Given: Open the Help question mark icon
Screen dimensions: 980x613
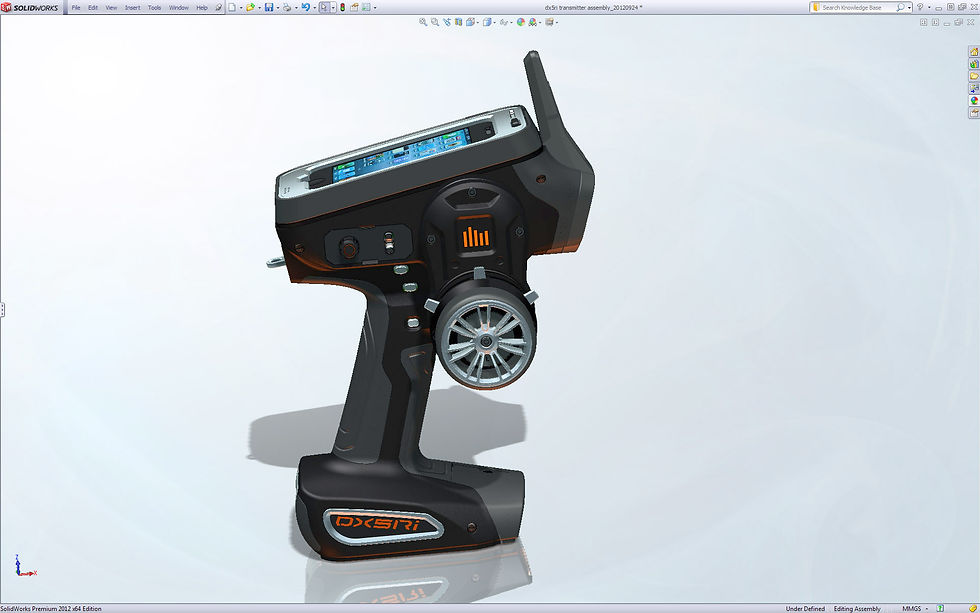Looking at the screenshot, I should pyautogui.click(x=919, y=7).
